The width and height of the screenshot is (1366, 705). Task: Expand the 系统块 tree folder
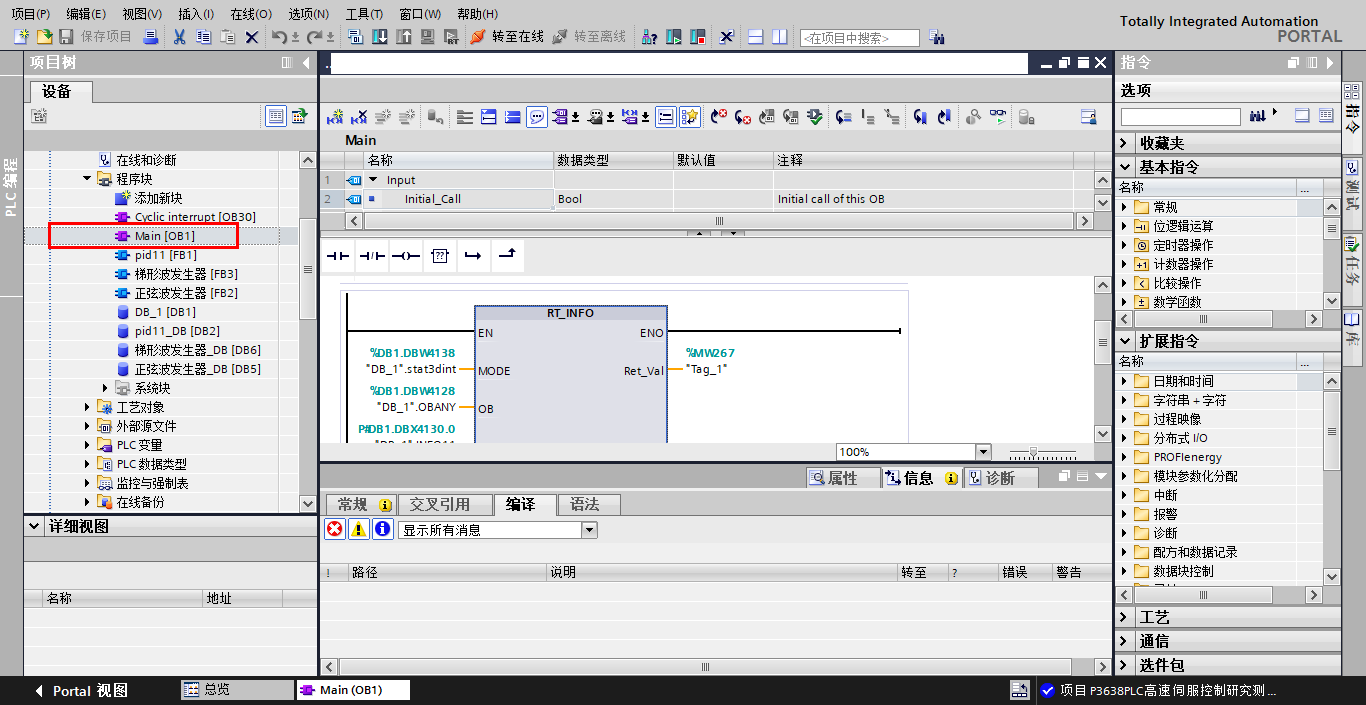106,388
